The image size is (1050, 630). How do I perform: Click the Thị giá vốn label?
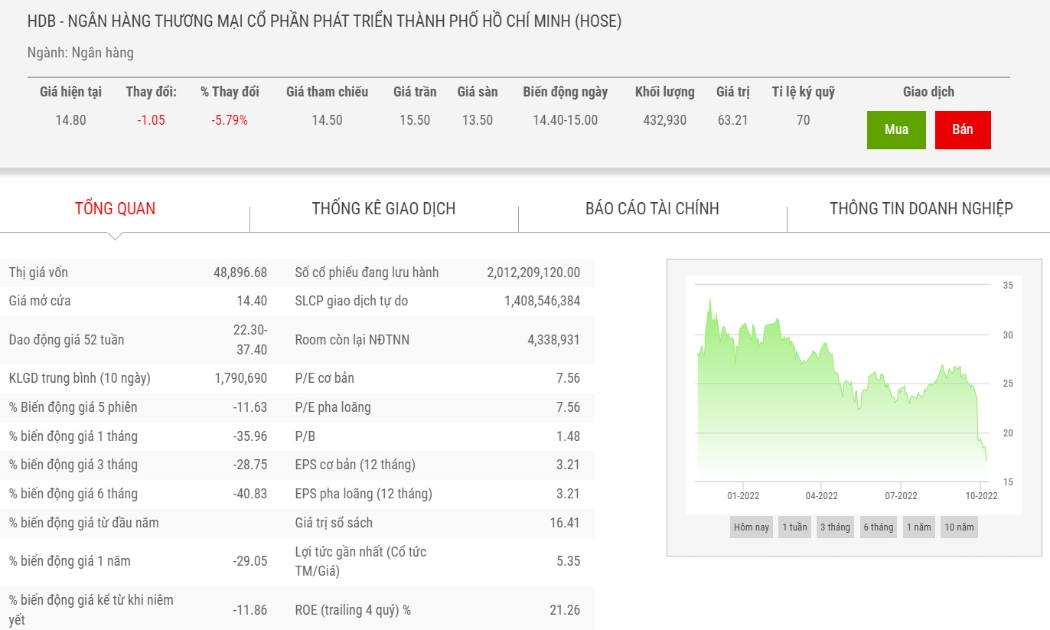pos(38,272)
